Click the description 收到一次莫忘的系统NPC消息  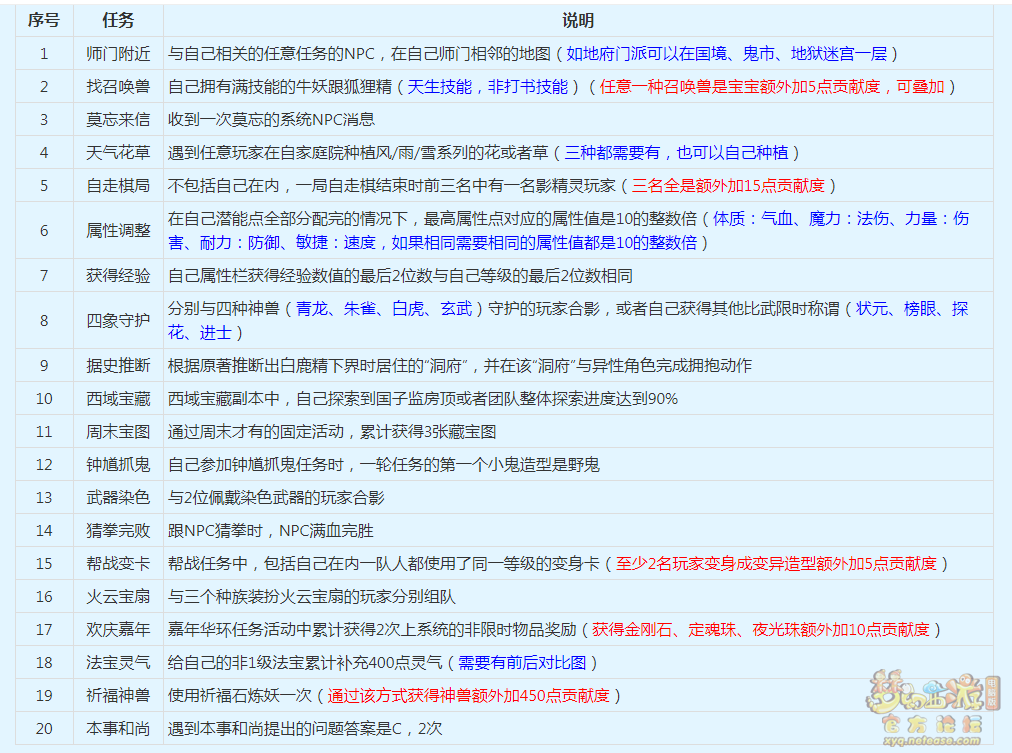271,119
